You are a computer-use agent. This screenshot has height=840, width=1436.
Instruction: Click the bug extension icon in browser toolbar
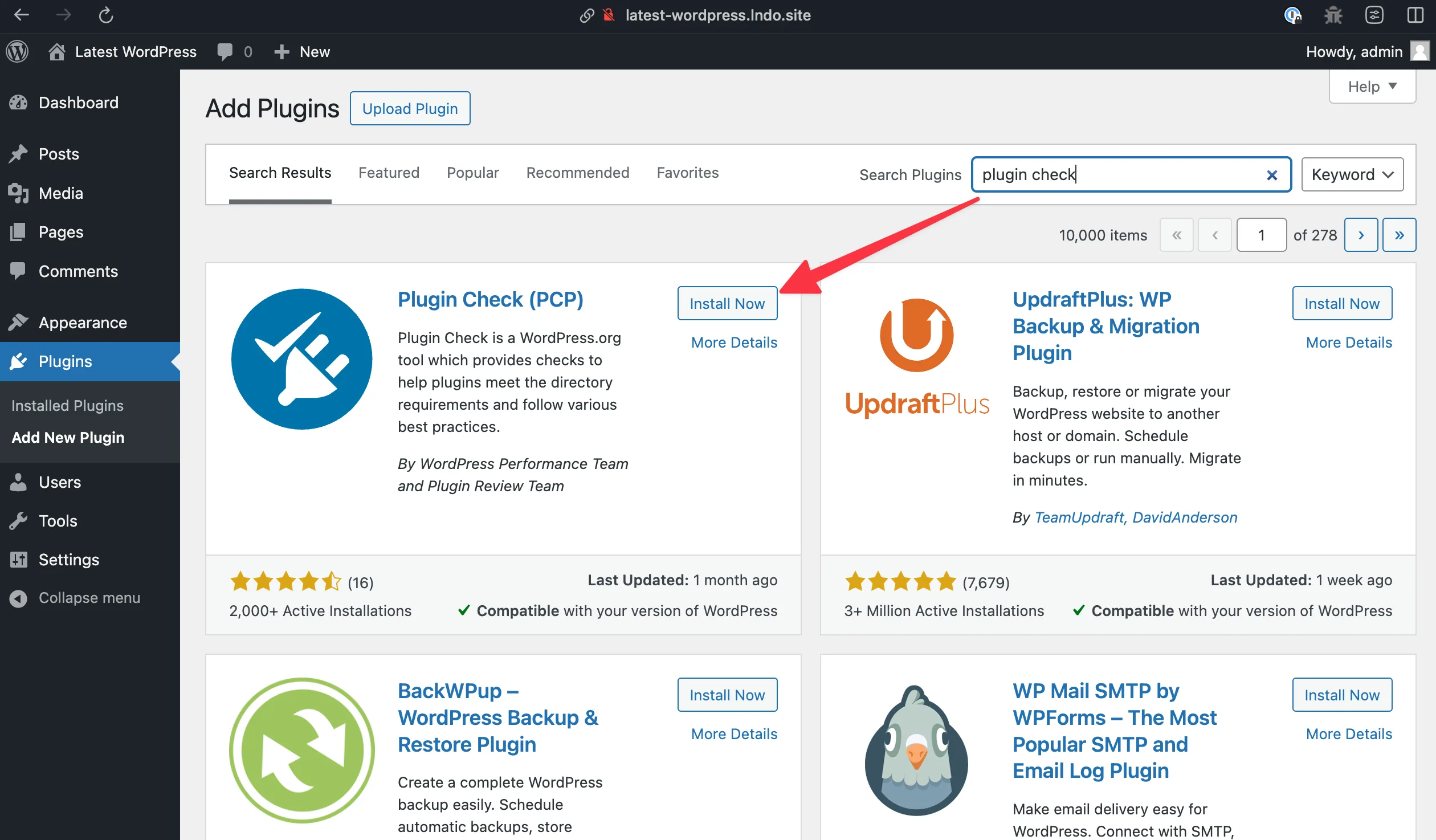(x=1333, y=15)
